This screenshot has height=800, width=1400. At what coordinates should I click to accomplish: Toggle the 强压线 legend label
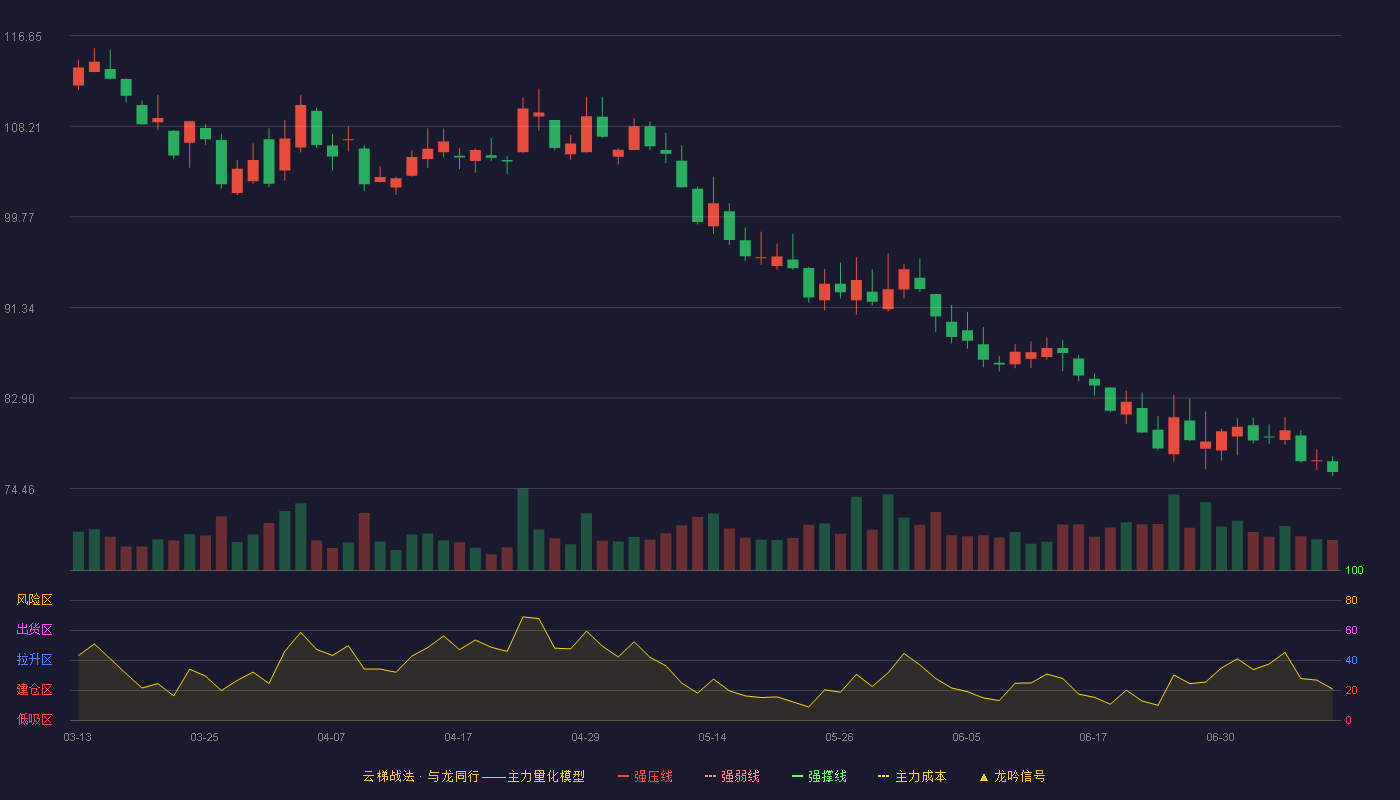(653, 776)
